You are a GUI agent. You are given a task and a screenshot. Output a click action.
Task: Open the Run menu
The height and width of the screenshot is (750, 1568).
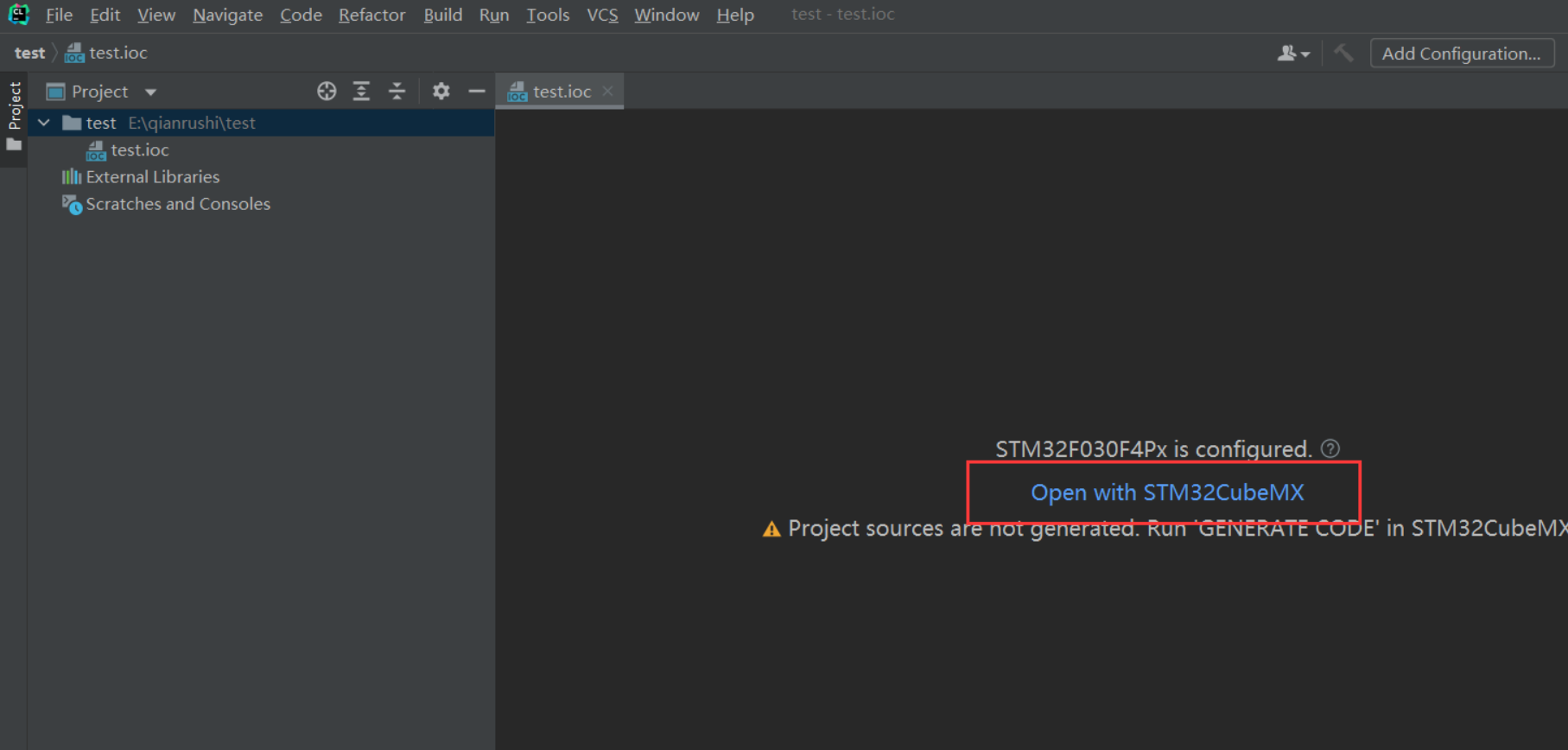494,15
